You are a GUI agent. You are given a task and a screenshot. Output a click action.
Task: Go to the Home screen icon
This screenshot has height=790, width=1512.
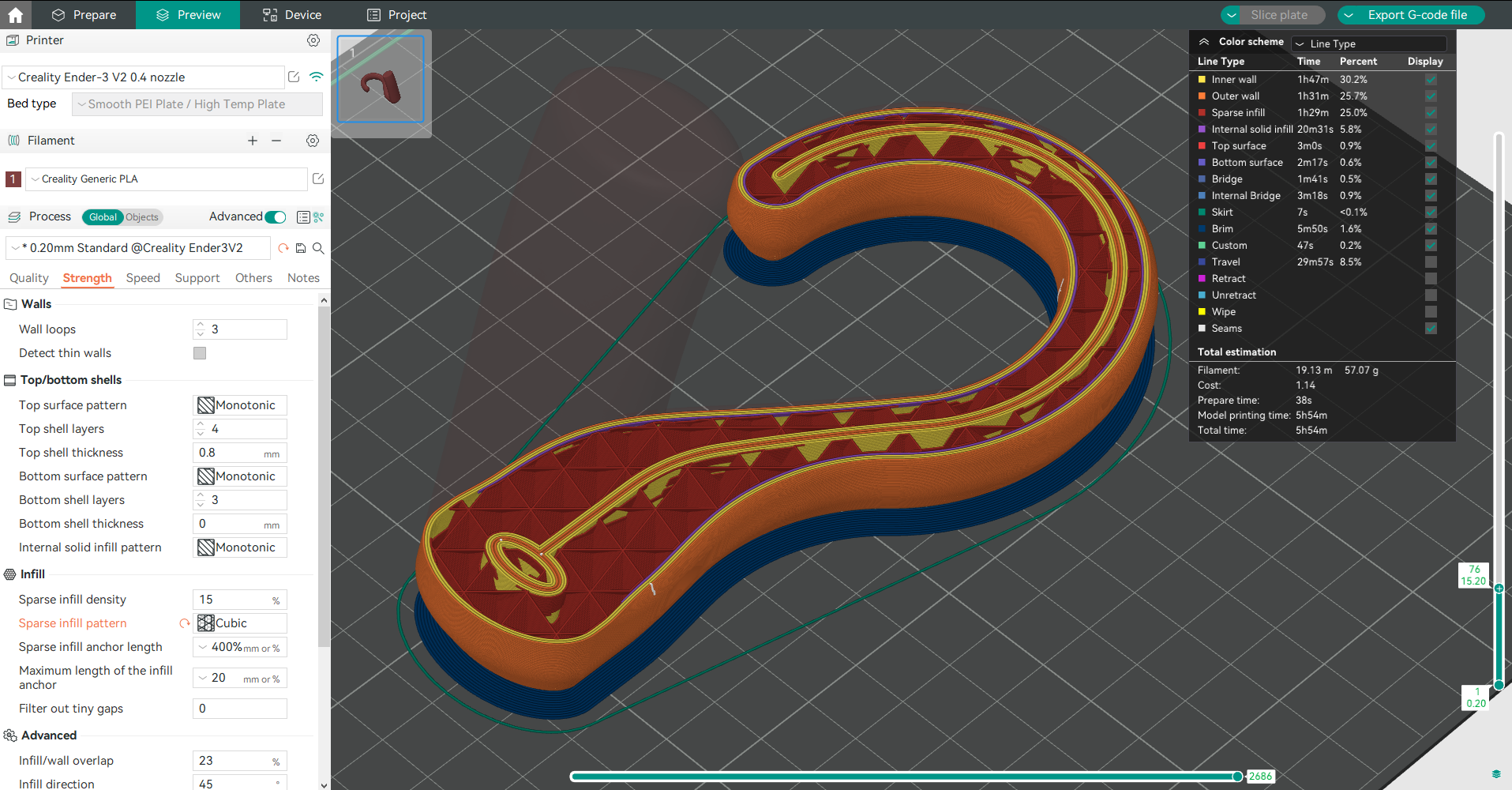(x=15, y=14)
